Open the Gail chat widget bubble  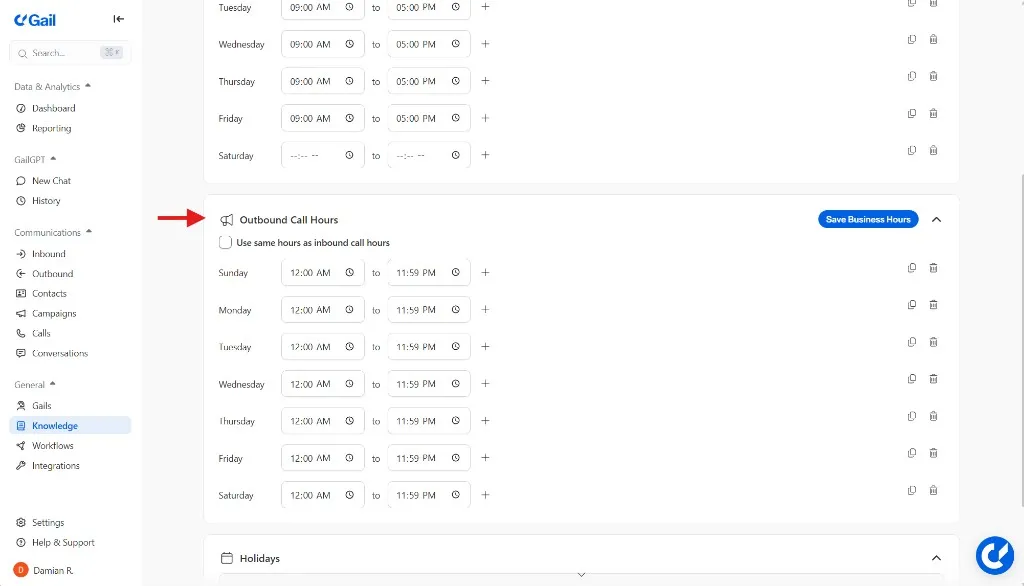(995, 555)
